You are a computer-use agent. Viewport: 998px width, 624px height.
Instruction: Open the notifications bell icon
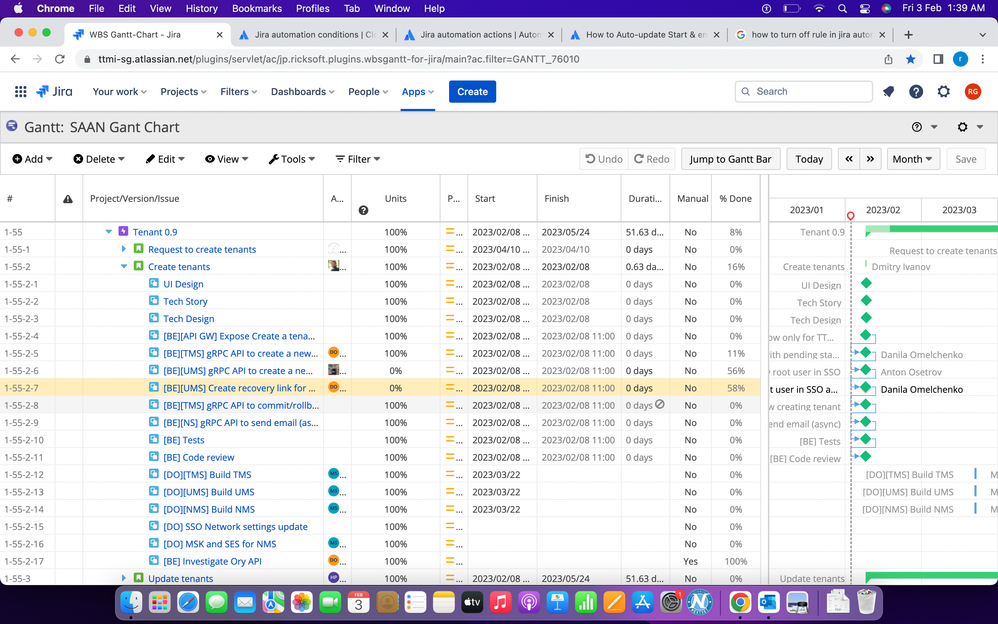point(888,91)
